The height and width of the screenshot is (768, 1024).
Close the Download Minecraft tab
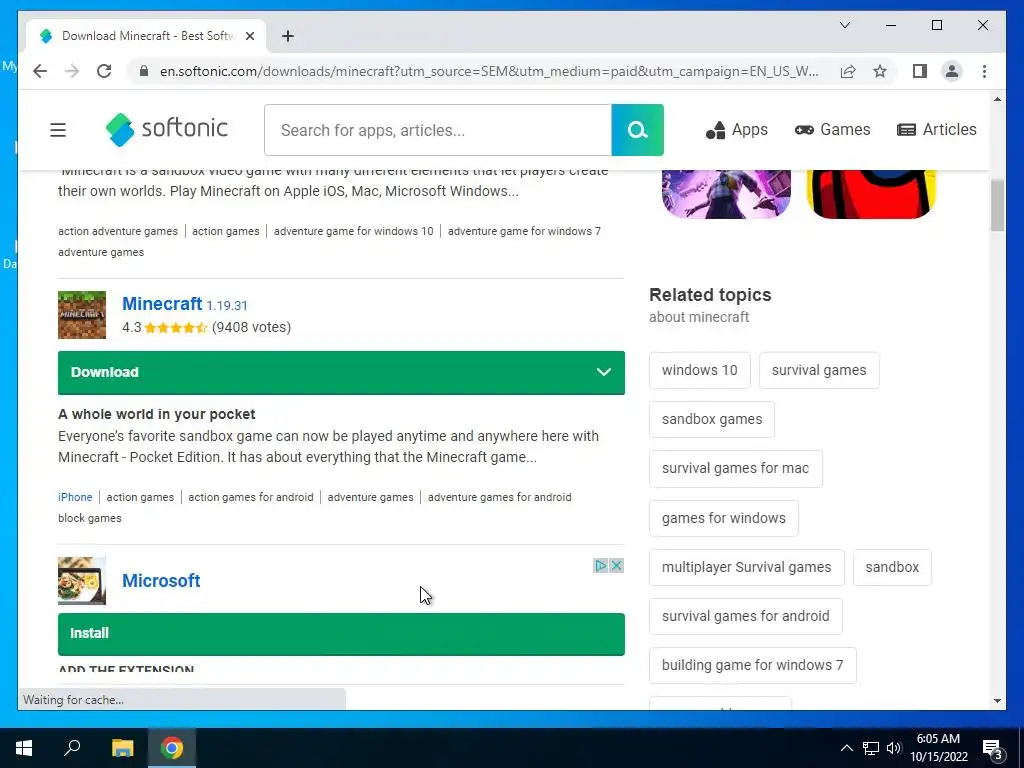click(249, 36)
